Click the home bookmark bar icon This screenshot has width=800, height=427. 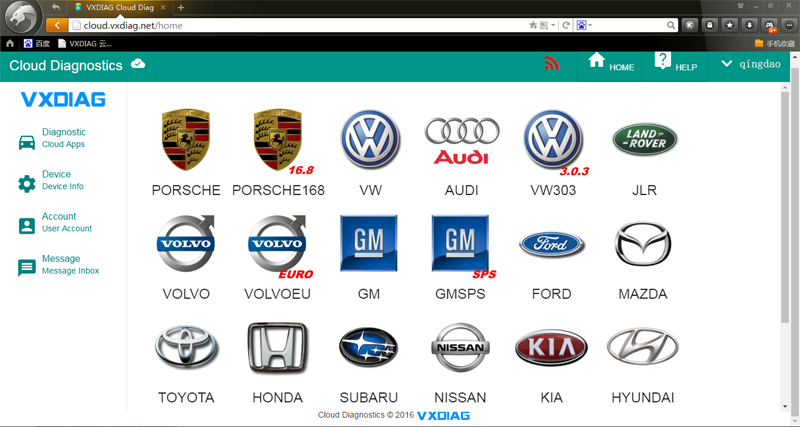click(x=10, y=43)
